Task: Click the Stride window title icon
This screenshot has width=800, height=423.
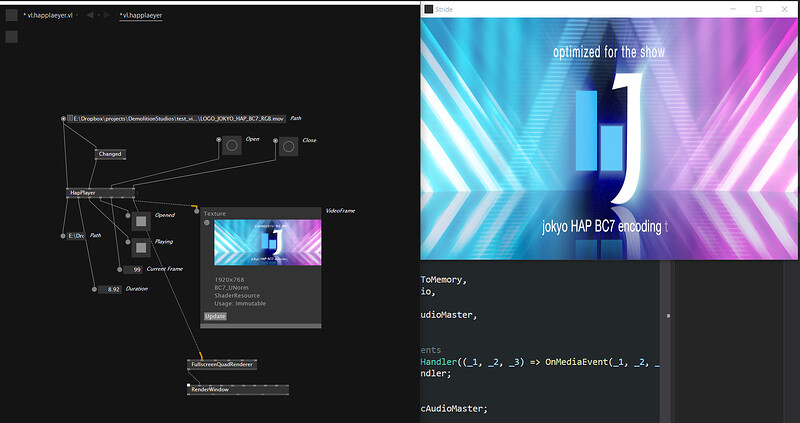Action: pyautogui.click(x=429, y=9)
